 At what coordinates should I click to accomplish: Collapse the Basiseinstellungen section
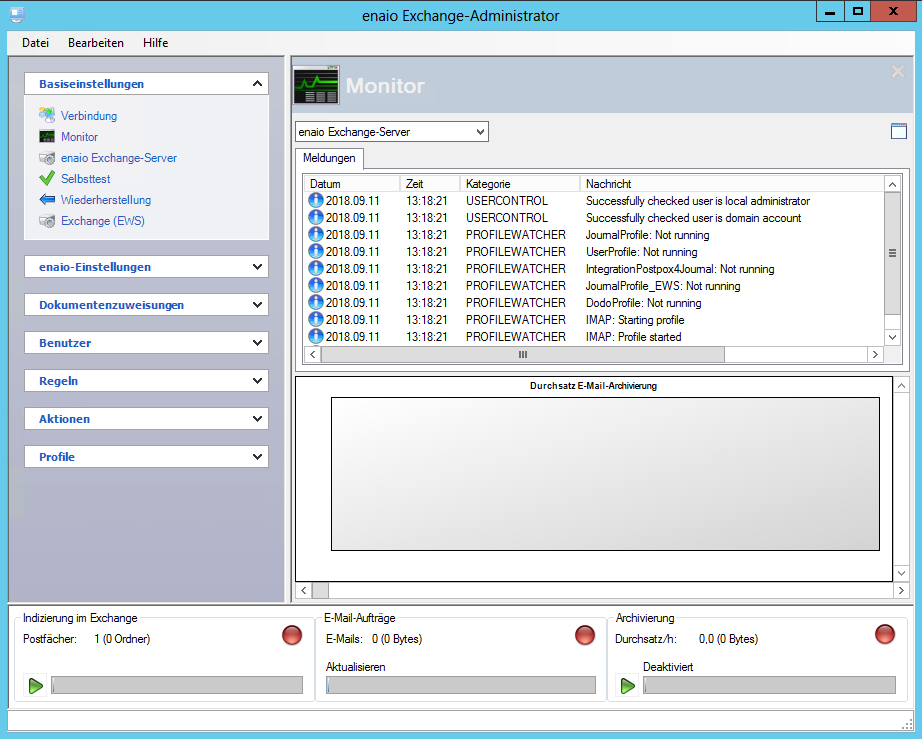(257, 83)
